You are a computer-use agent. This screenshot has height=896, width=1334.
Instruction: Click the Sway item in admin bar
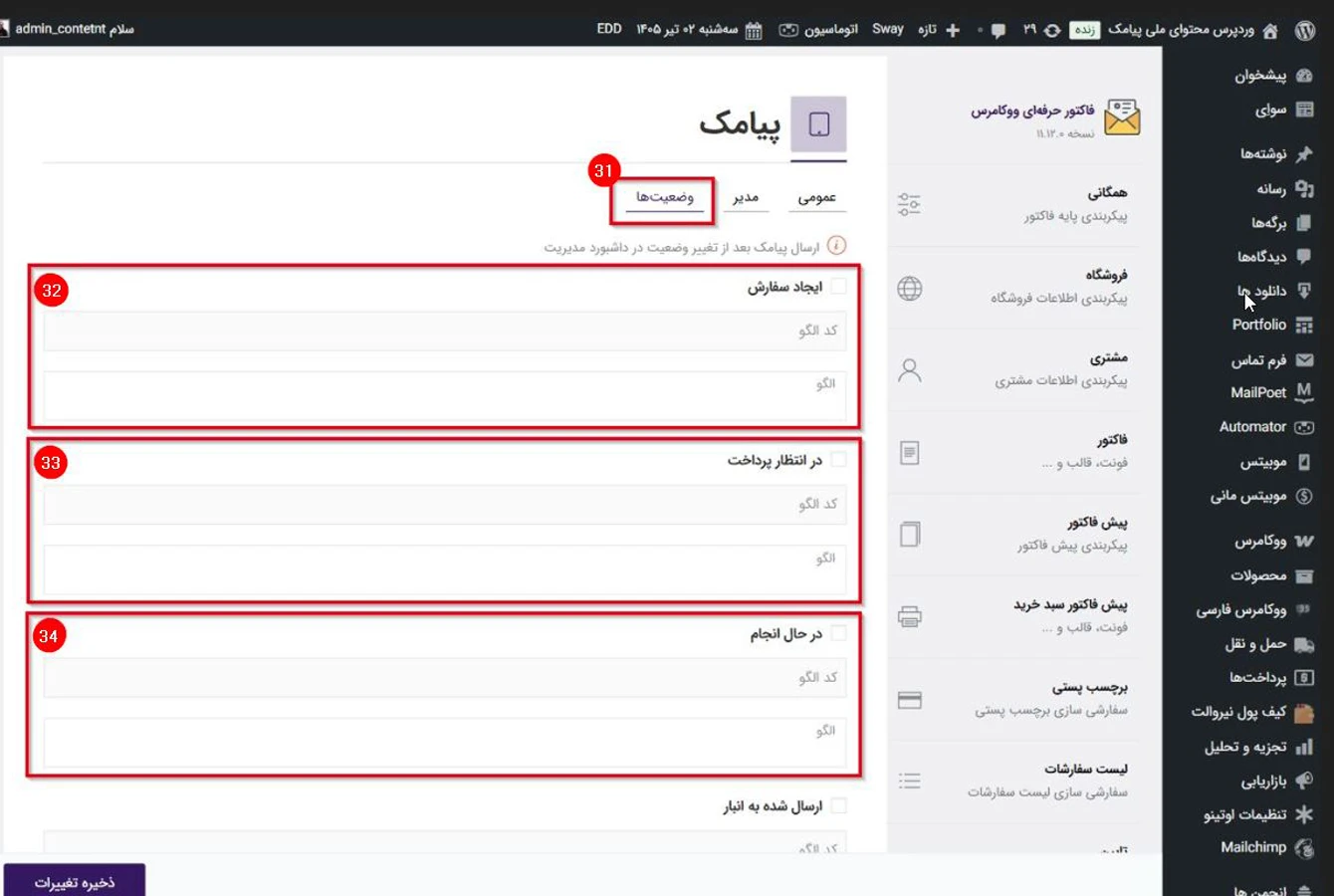(x=888, y=29)
